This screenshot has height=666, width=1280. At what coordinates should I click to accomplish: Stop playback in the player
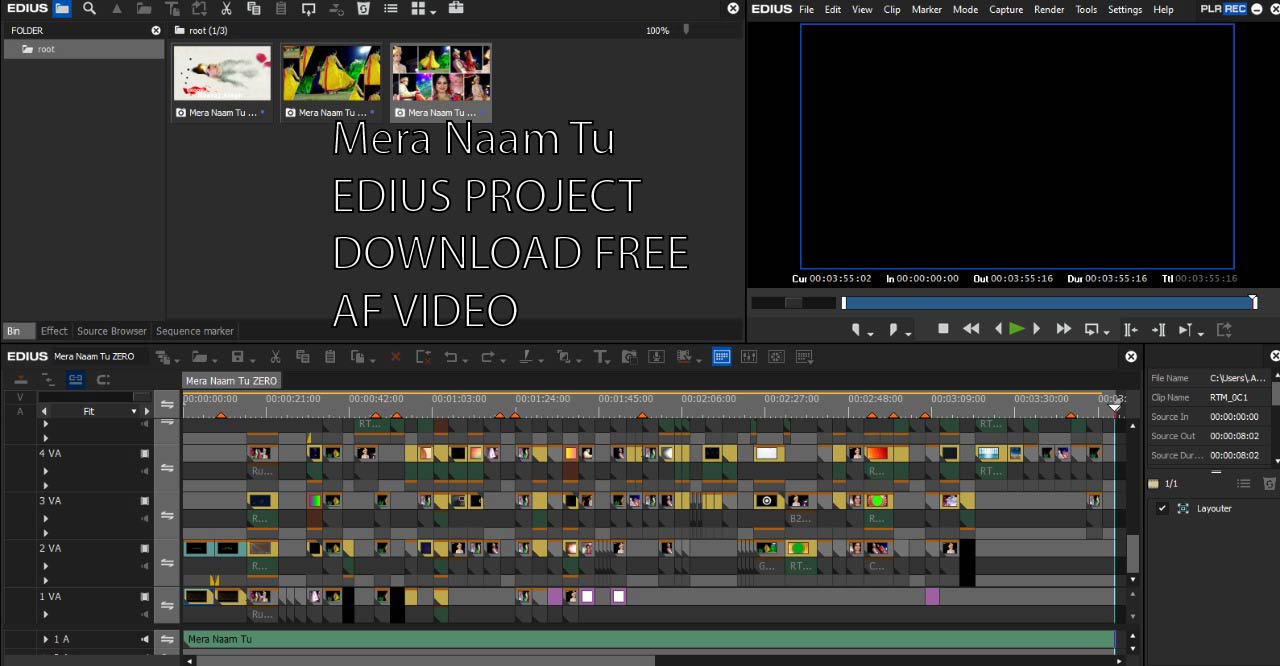click(943, 329)
